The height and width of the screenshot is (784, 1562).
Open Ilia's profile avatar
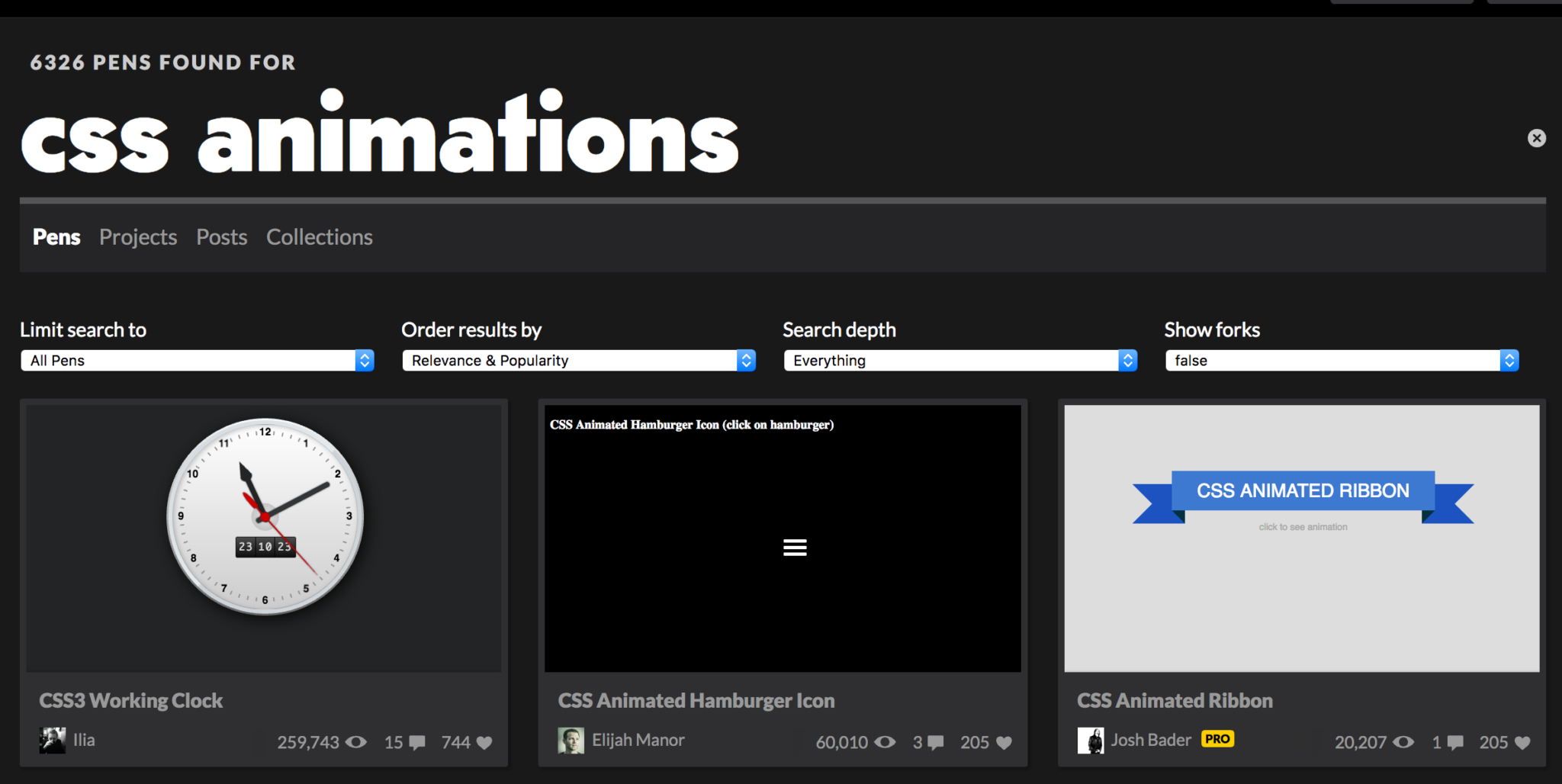click(x=53, y=741)
